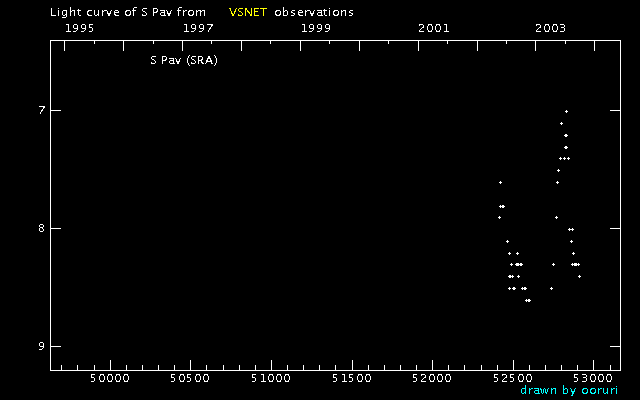Viewport: 640px width, 400px height.
Task: Click the year label 1997
Action: coord(198,28)
